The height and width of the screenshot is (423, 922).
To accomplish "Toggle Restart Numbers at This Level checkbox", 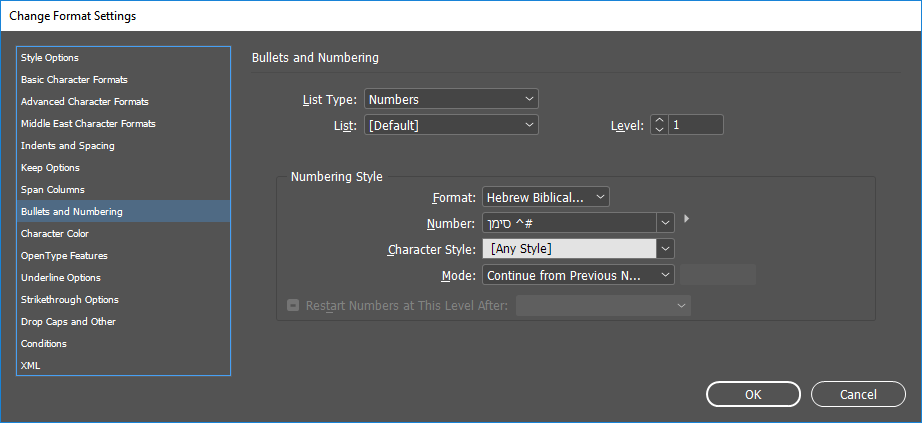I will point(293,304).
